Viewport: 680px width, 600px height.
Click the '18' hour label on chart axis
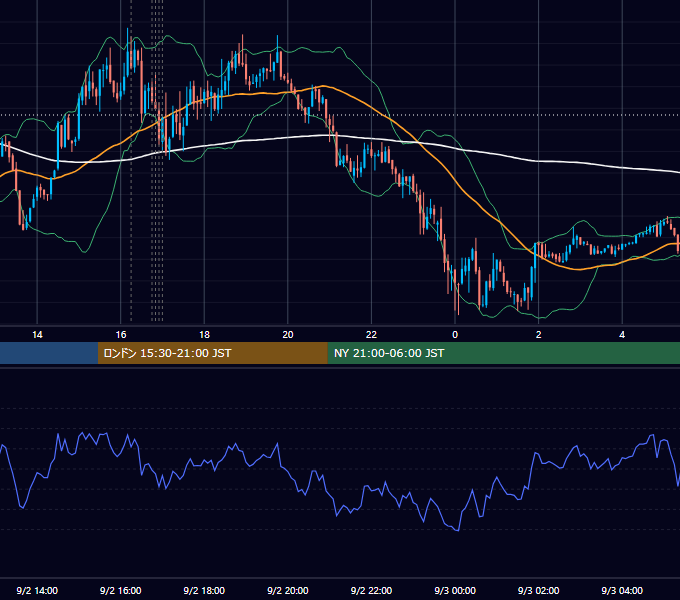204,335
